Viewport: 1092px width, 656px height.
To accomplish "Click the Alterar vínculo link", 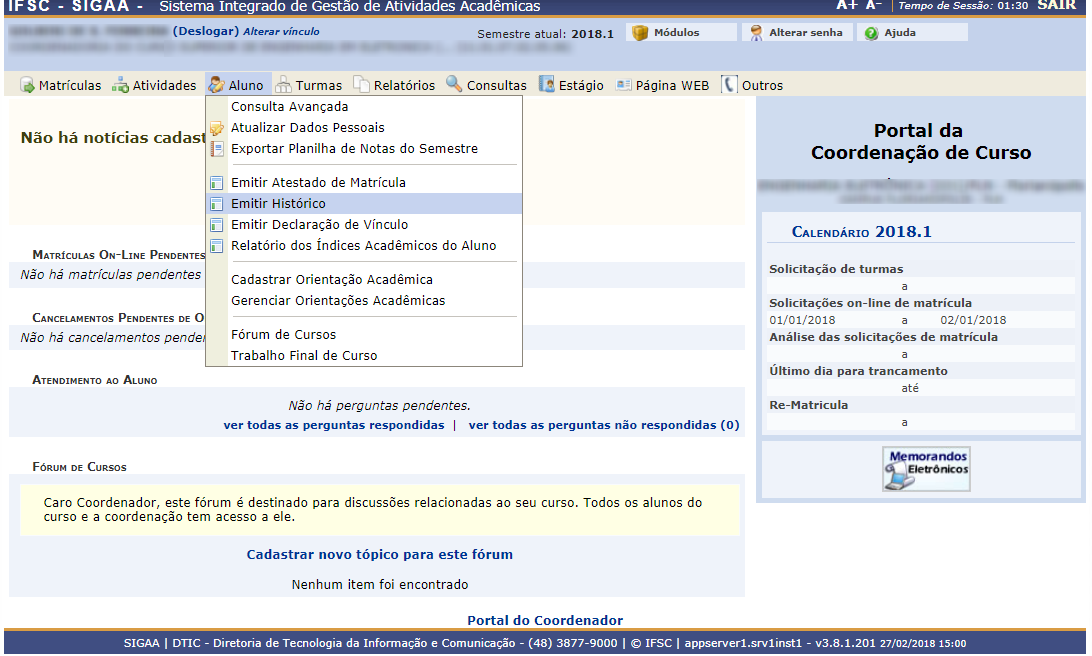I will (281, 31).
